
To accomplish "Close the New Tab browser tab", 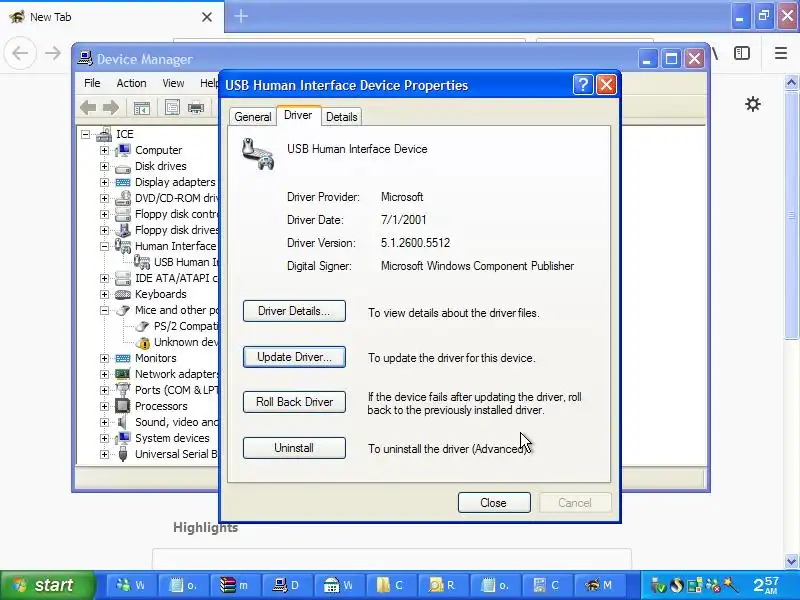I will tap(207, 17).
